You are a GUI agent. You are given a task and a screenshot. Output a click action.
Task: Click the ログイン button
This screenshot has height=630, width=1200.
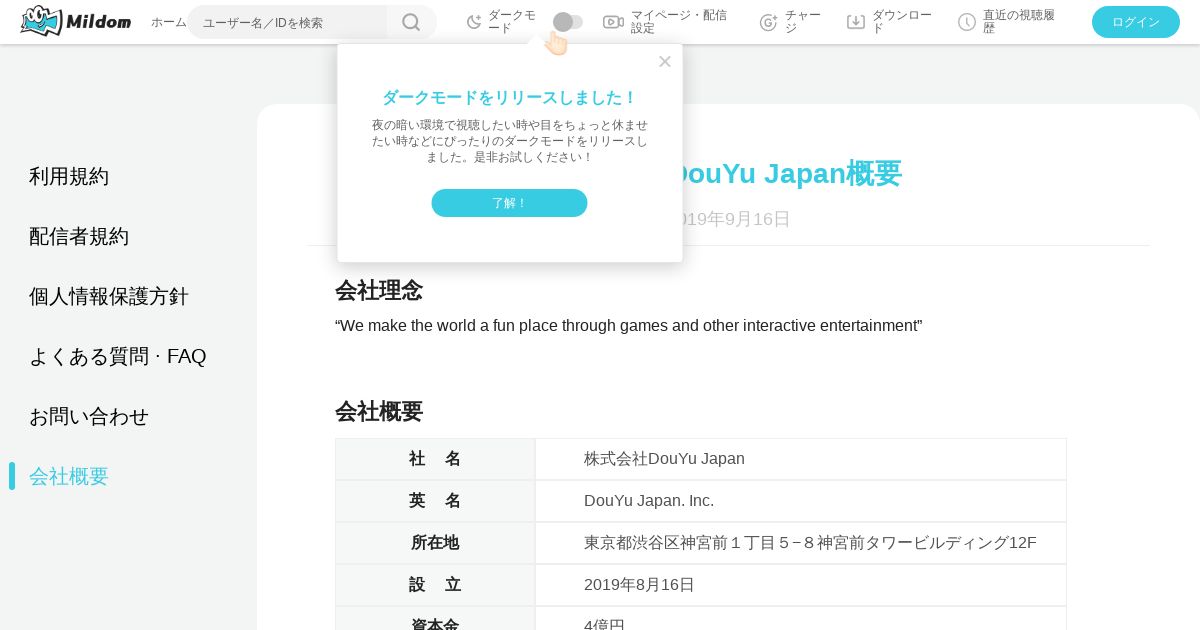1136,22
